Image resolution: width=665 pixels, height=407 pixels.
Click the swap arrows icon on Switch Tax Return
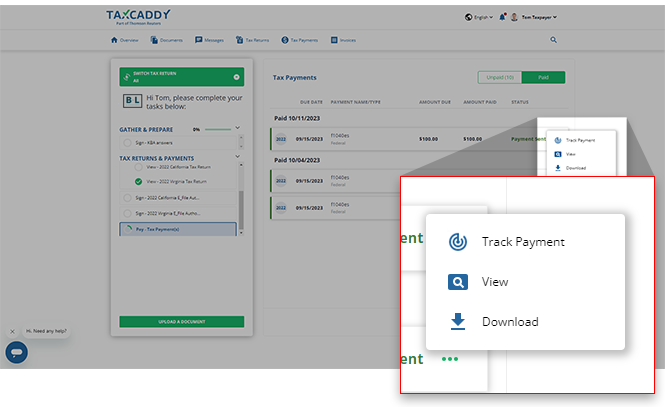pyautogui.click(x=127, y=77)
